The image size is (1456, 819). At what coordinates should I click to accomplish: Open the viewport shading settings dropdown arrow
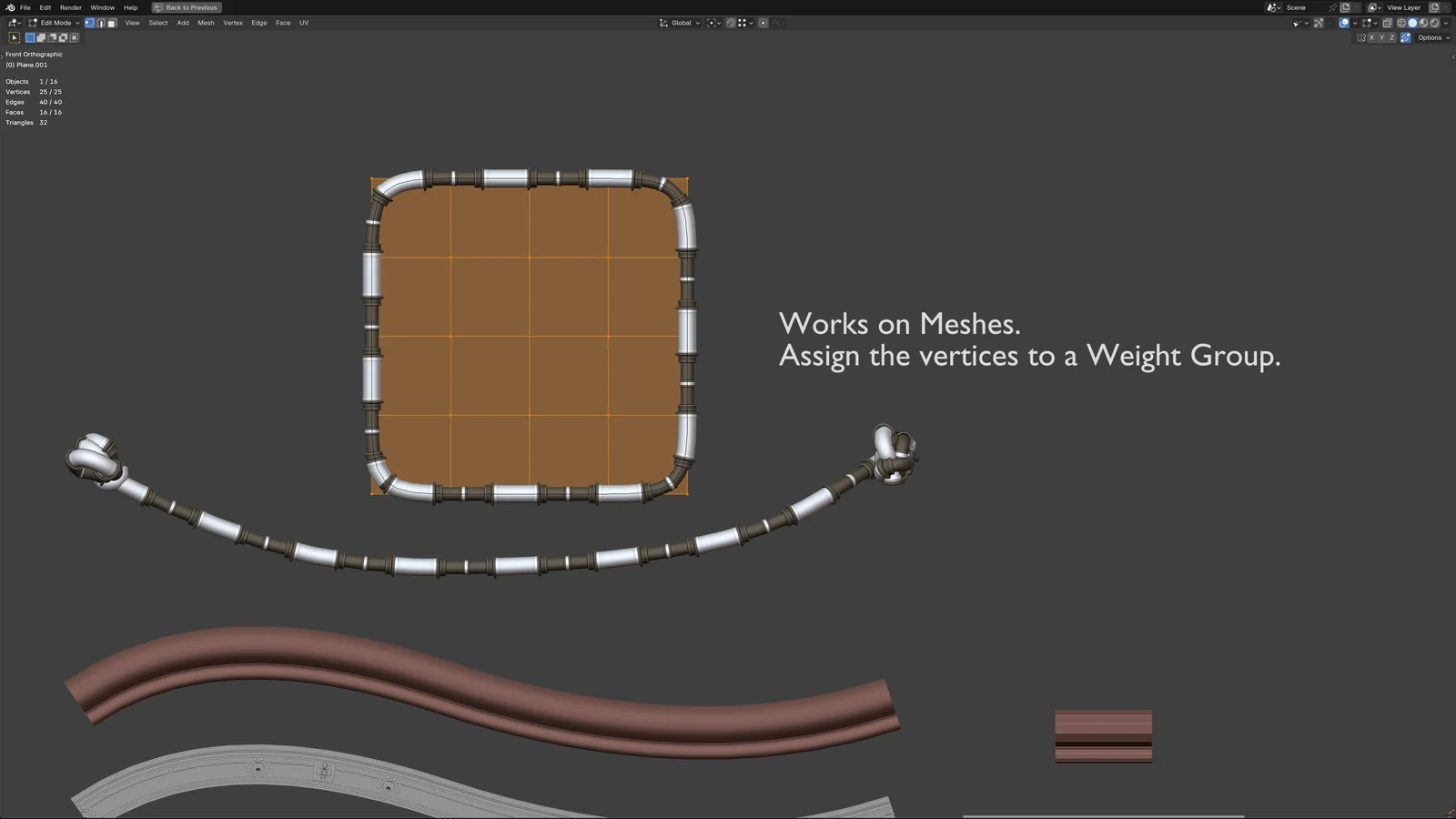1446,23
